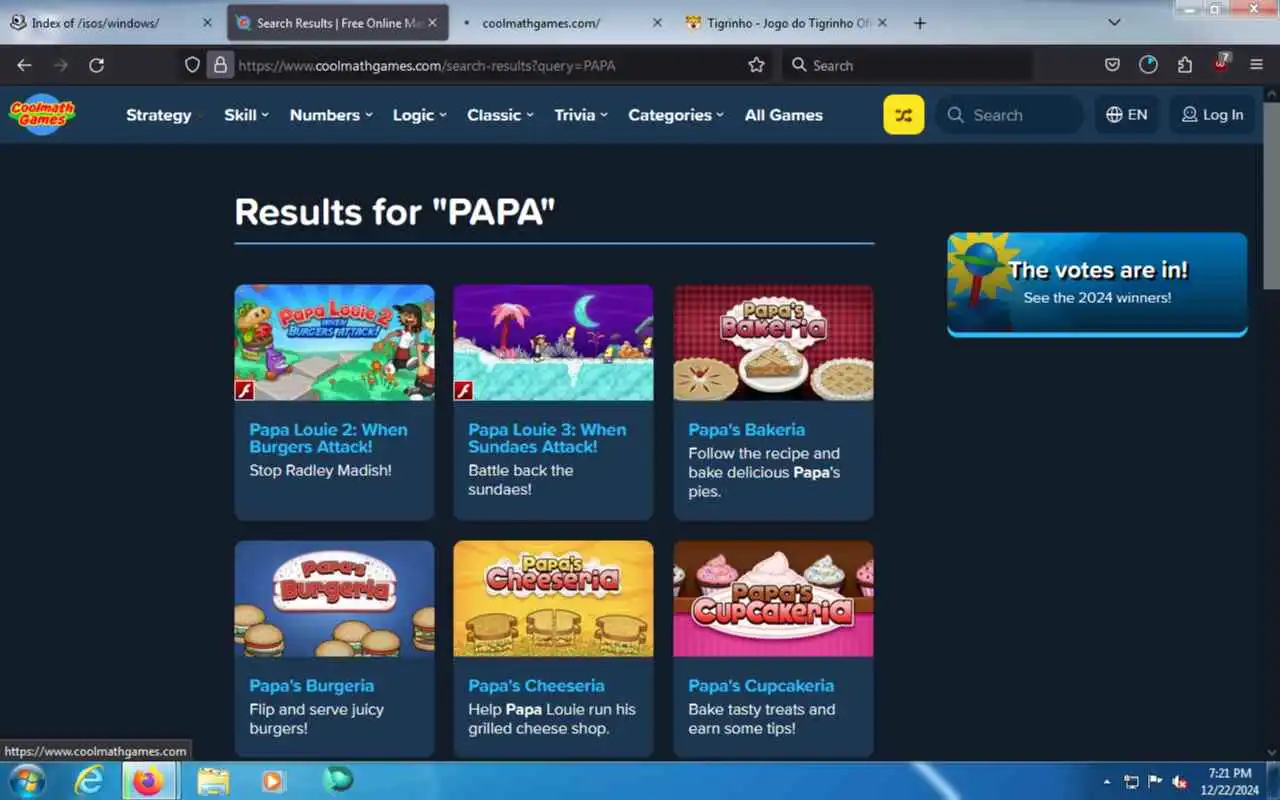Expand the Strategy menu
Image resolution: width=1280 pixels, height=800 pixels.
coord(163,115)
